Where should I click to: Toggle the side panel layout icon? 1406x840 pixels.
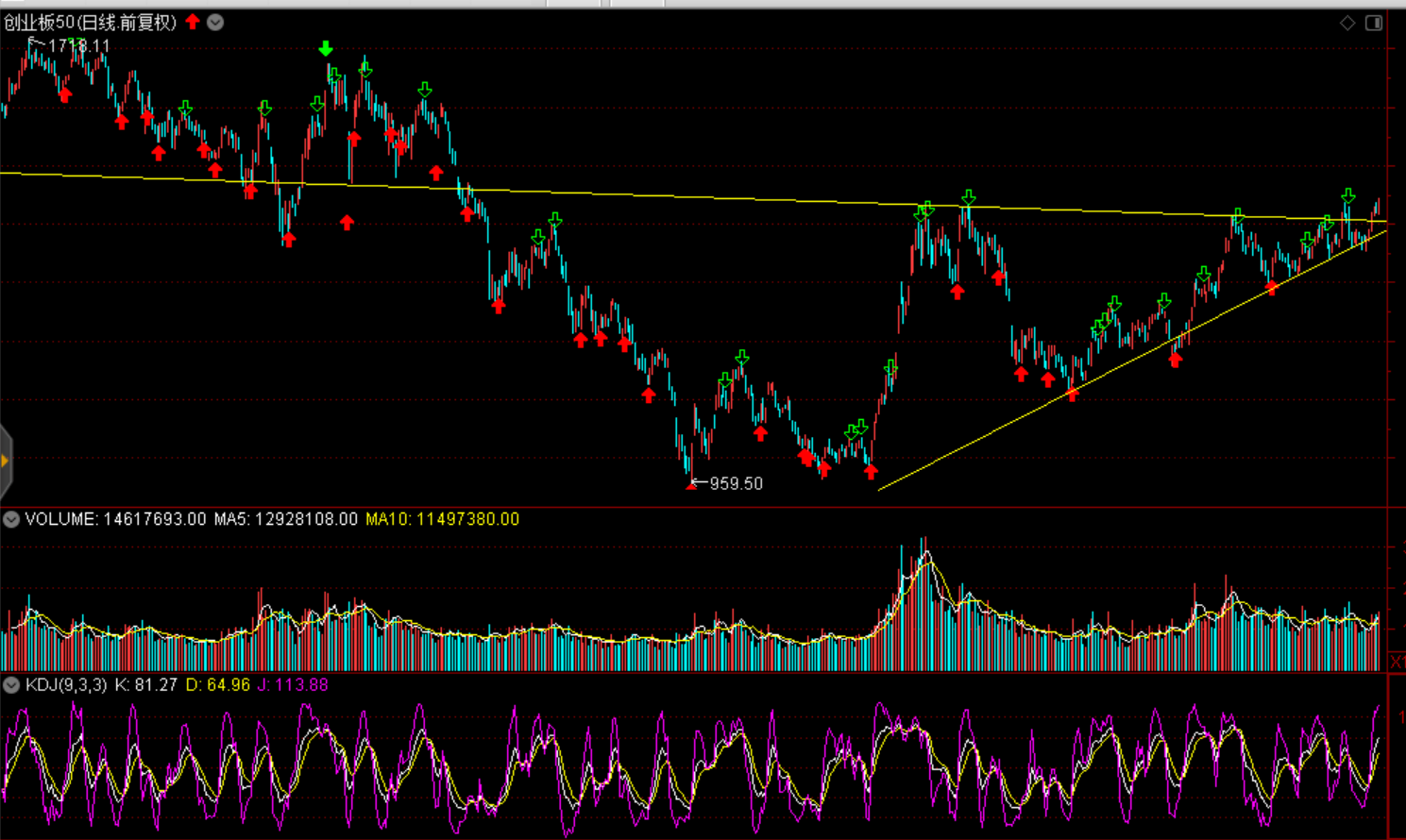point(1374,23)
